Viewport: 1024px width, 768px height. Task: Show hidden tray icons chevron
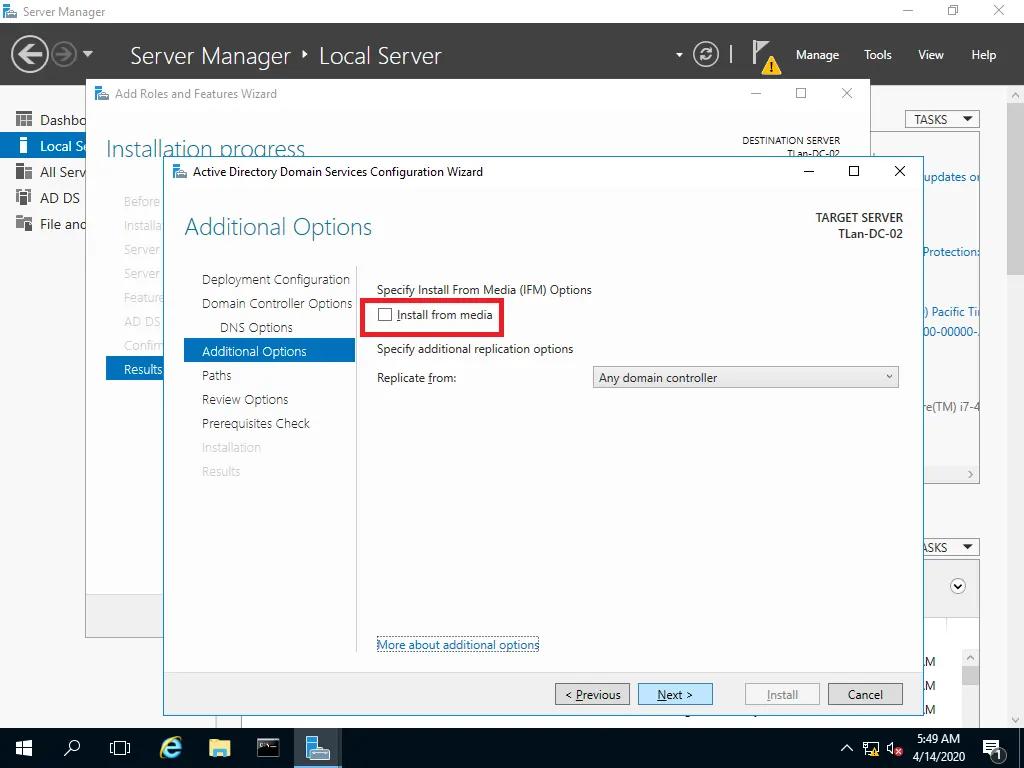pos(846,748)
